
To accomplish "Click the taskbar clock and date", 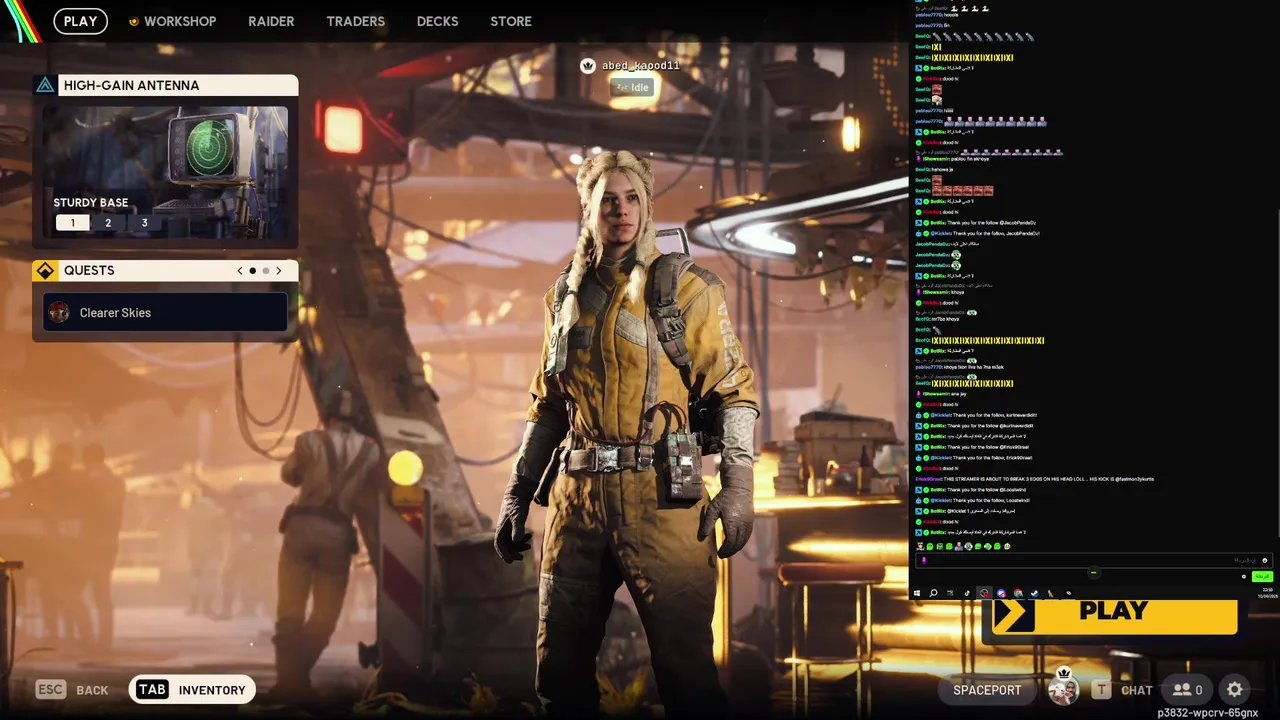I will coord(1267,593).
